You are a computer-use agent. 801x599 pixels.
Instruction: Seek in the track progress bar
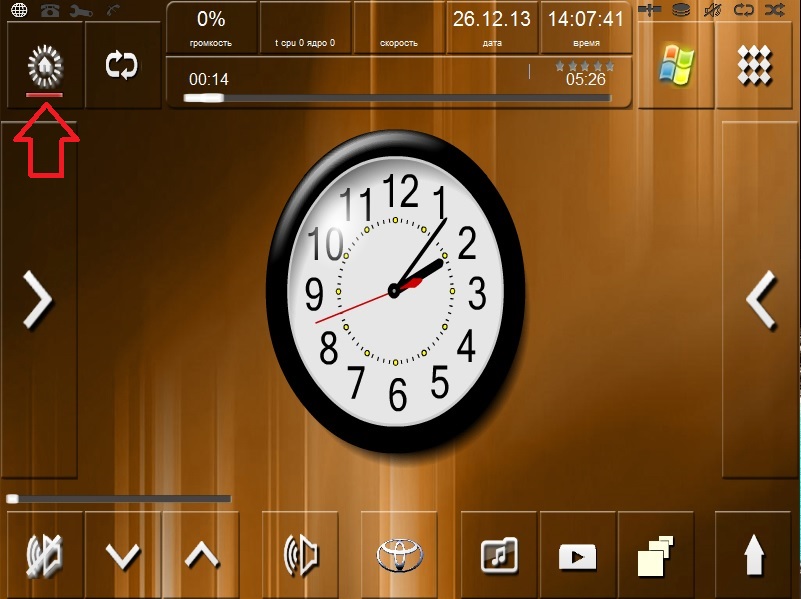pyautogui.click(x=397, y=98)
